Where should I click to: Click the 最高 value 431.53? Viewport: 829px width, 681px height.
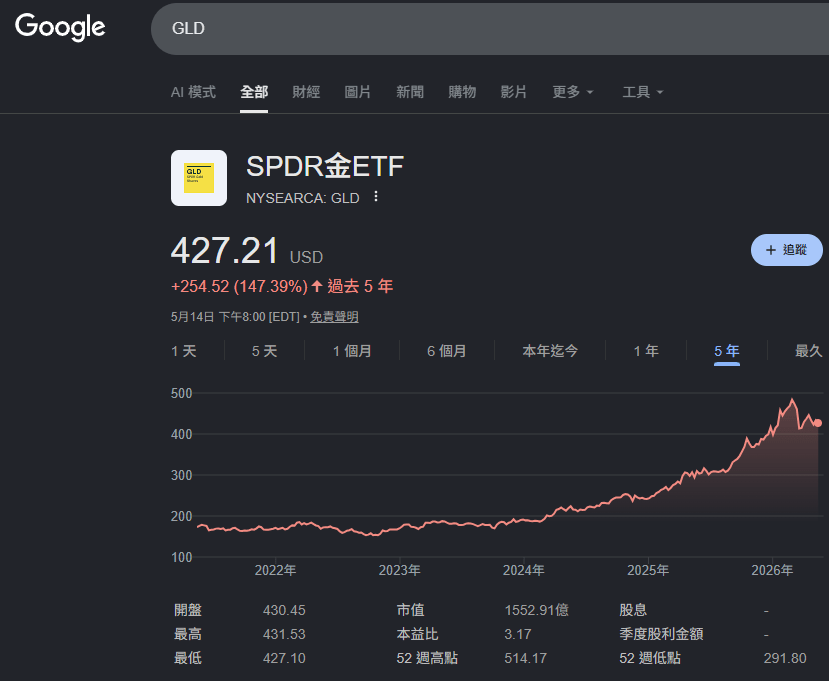(284, 634)
